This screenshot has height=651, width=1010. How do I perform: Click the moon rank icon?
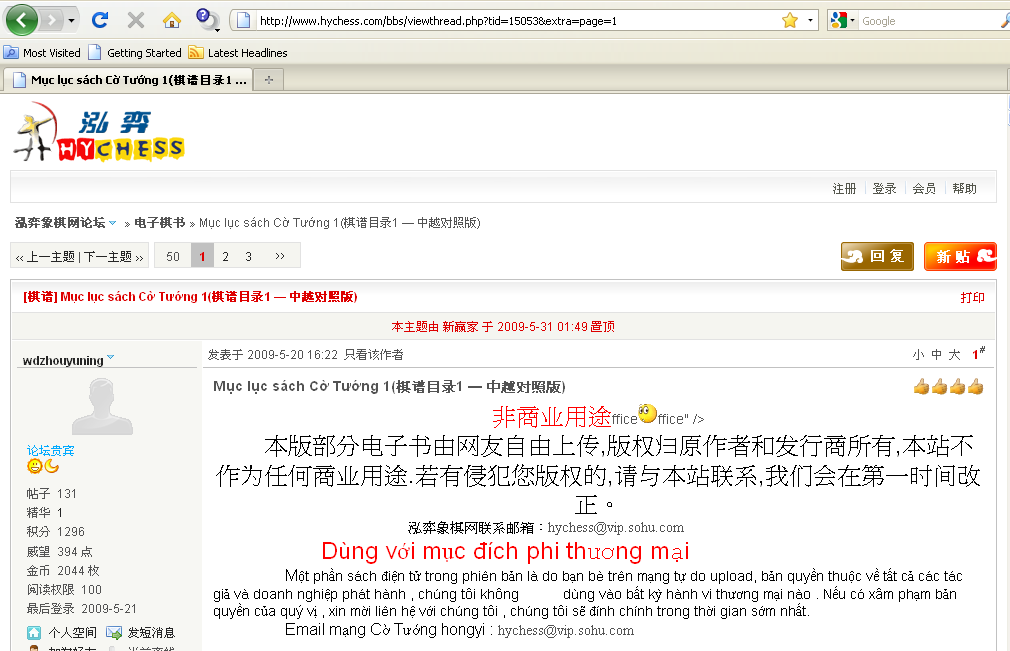click(x=52, y=466)
